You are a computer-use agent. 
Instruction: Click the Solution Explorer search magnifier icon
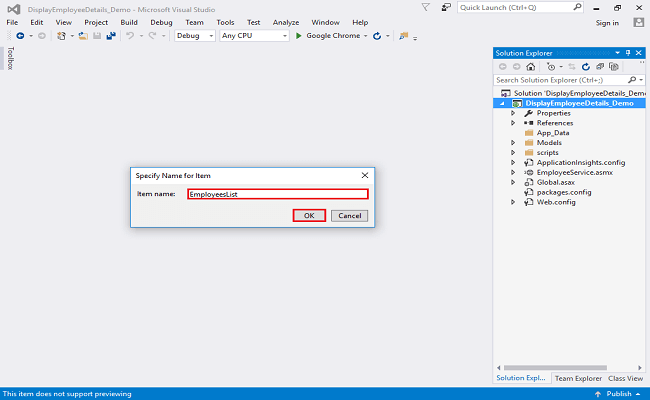coord(632,80)
